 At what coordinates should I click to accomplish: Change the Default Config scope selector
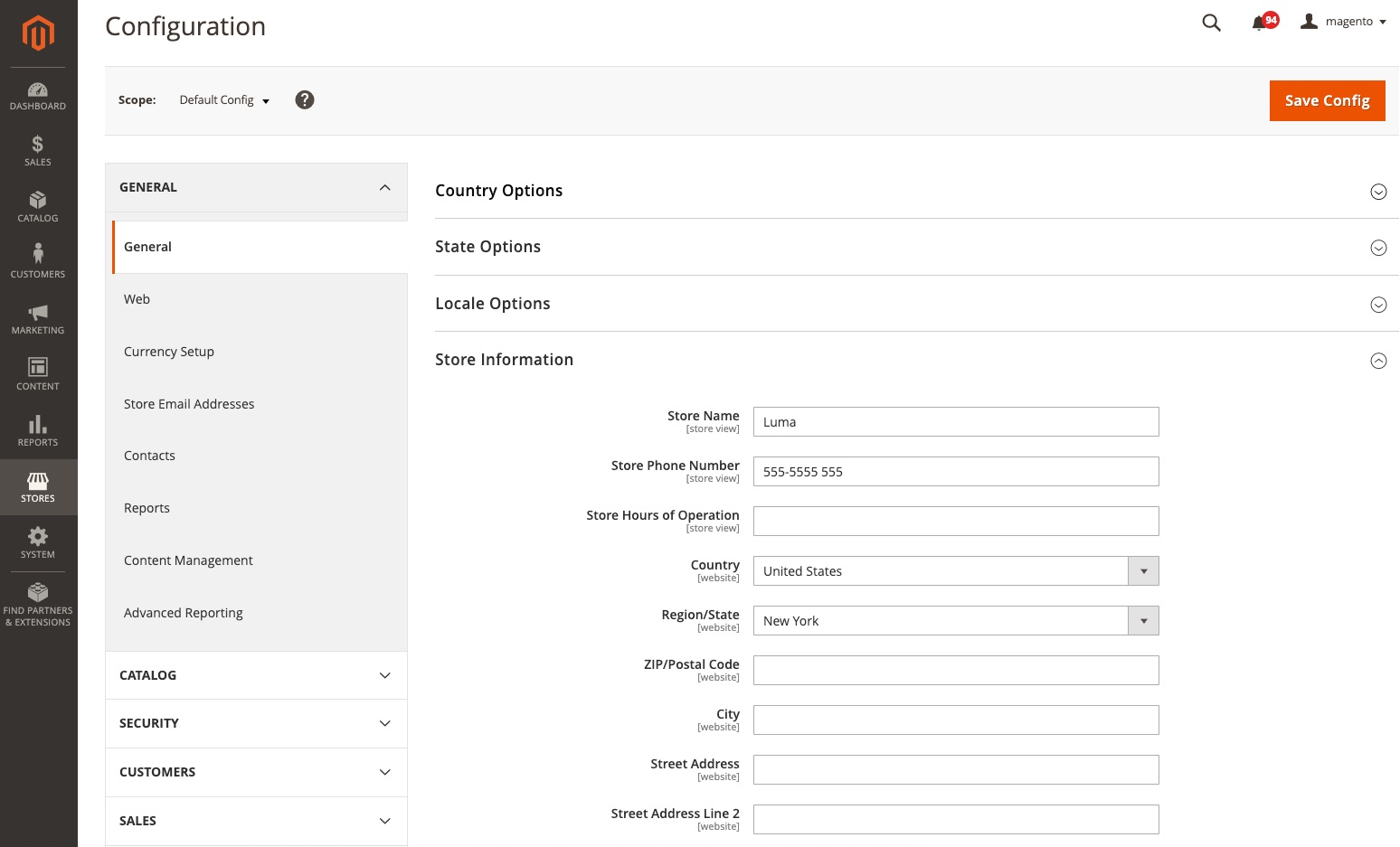click(224, 100)
